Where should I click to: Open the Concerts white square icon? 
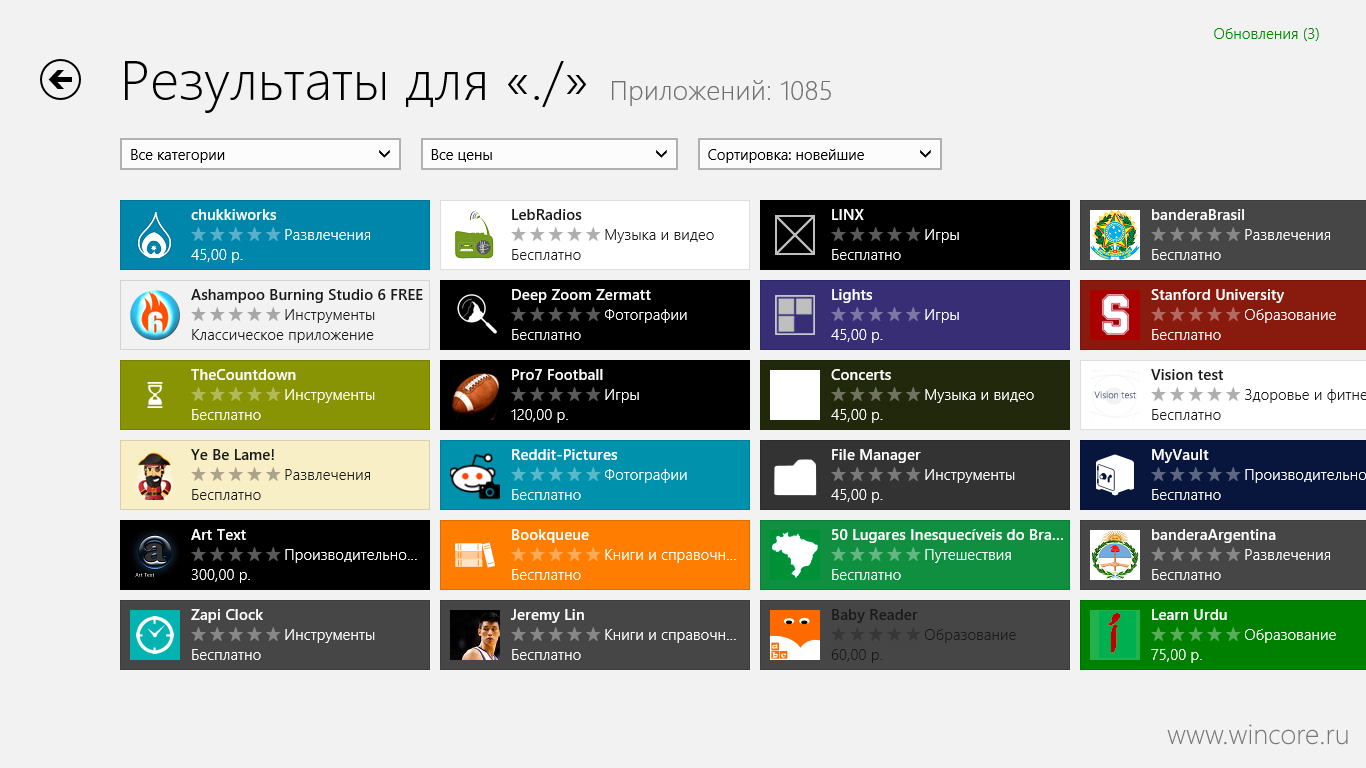[795, 395]
